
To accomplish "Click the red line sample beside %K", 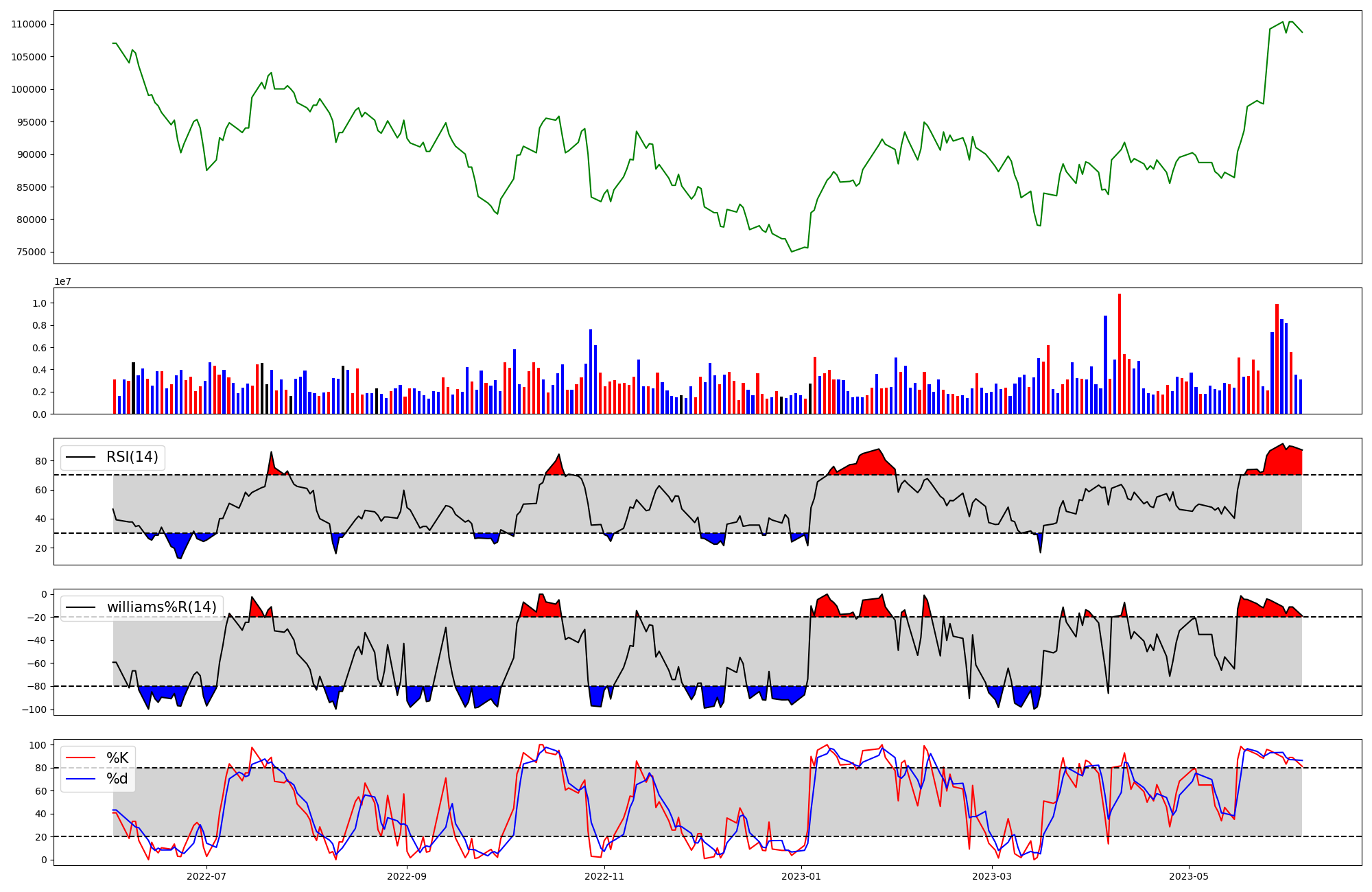I will pos(82,758).
